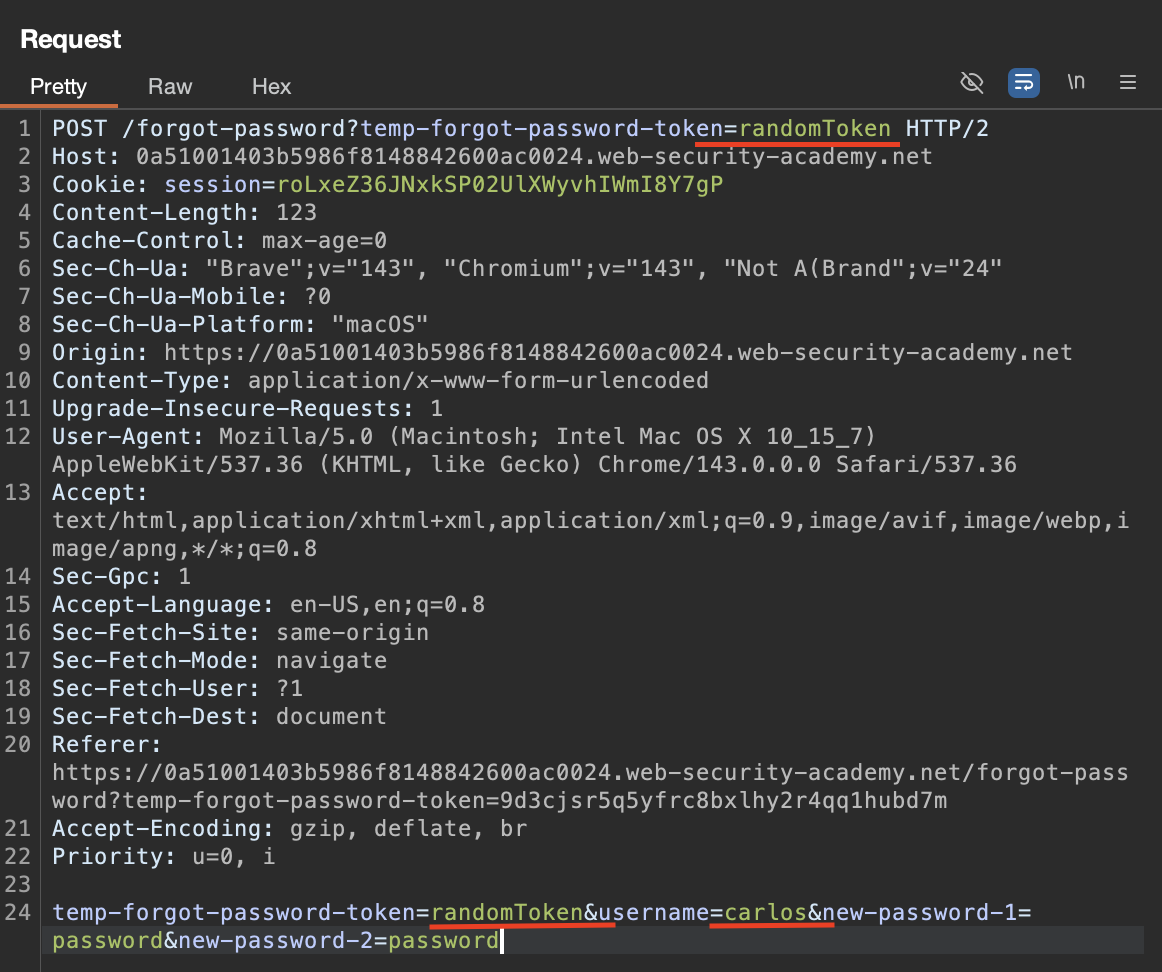Click the Accept-Encoding header line

[289, 829]
